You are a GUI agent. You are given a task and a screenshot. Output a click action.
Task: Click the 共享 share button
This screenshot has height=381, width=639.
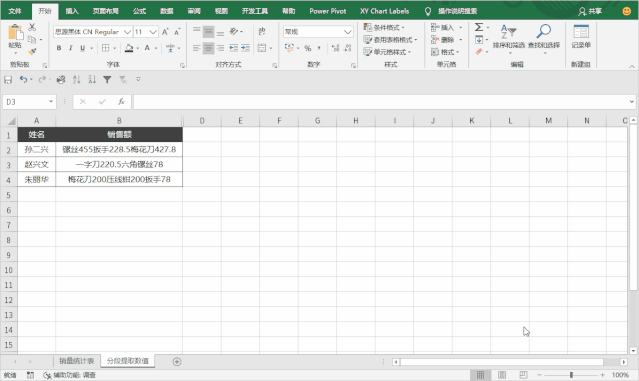(x=590, y=11)
